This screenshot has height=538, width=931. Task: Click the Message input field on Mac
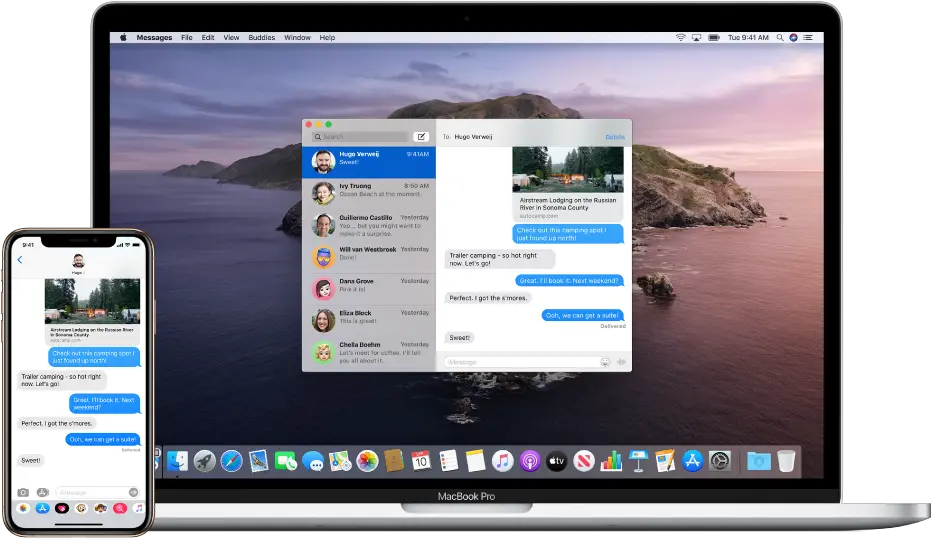click(x=520, y=362)
